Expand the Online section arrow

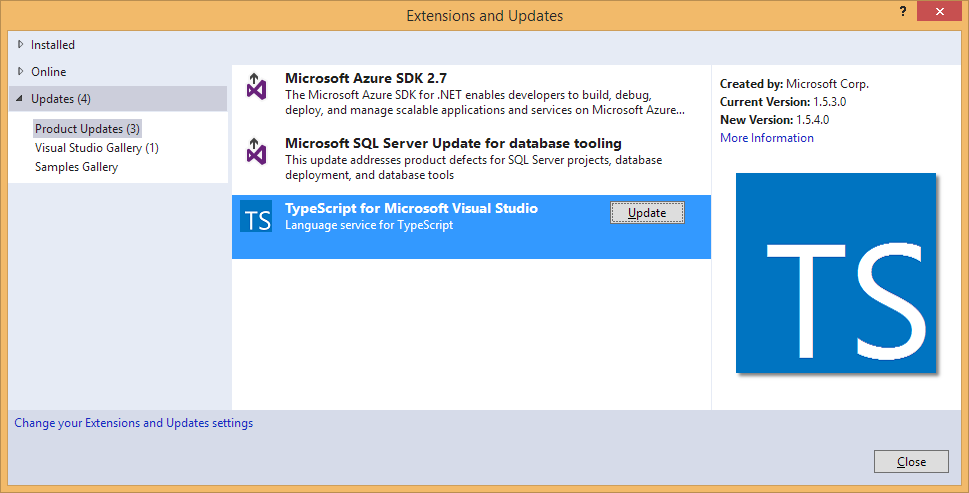(x=20, y=71)
